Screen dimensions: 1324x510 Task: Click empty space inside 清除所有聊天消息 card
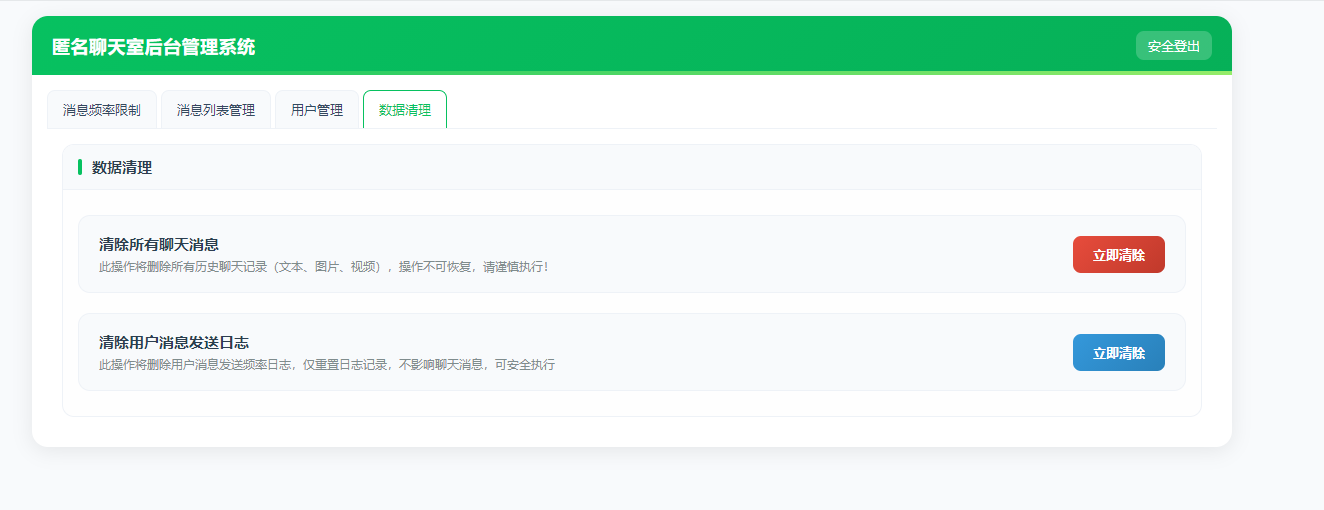pos(800,254)
